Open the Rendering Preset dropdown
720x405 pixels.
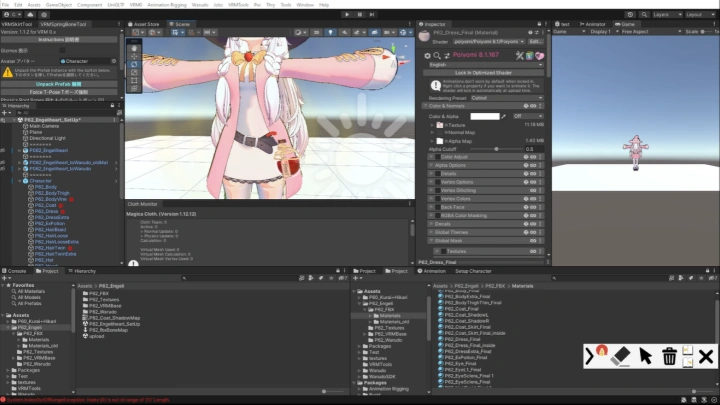(x=505, y=98)
